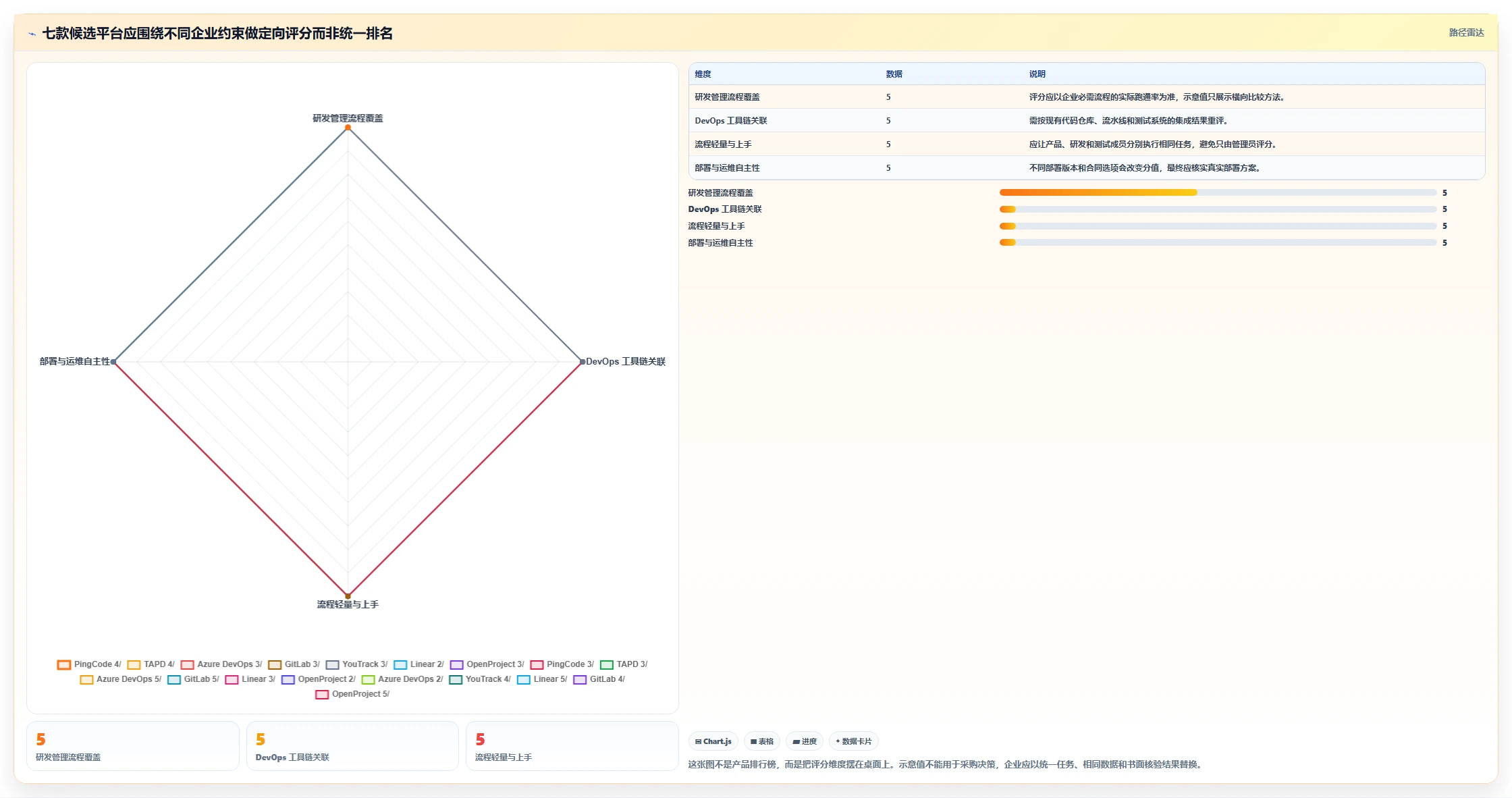This screenshot has width=1512, height=798.
Task: Select the 部署与运维自主性 table row cell
Action: coord(727,168)
